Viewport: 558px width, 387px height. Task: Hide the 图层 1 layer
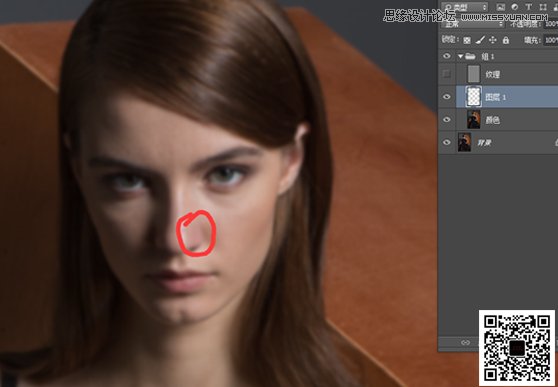tap(447, 97)
